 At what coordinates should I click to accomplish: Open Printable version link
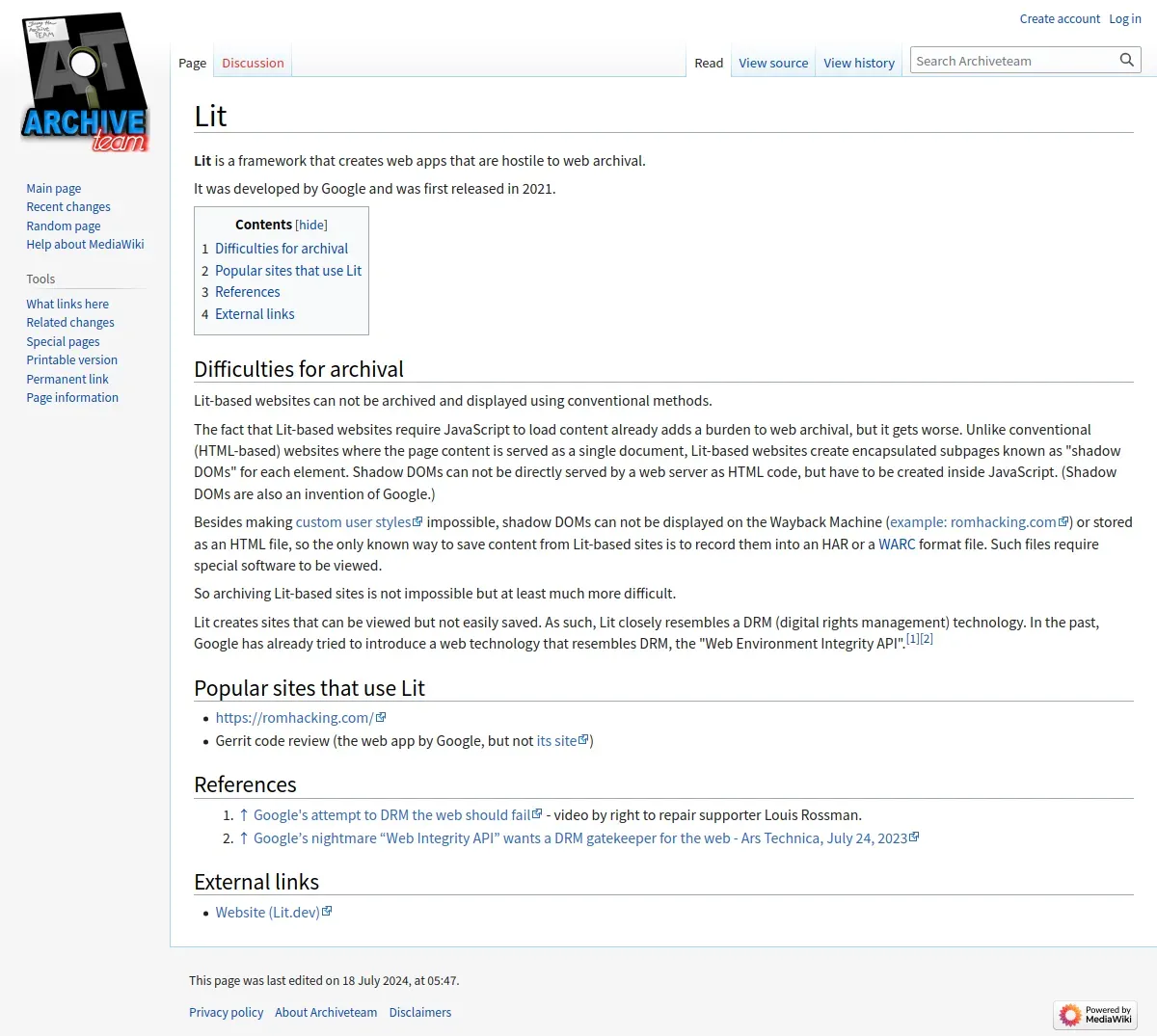click(72, 359)
